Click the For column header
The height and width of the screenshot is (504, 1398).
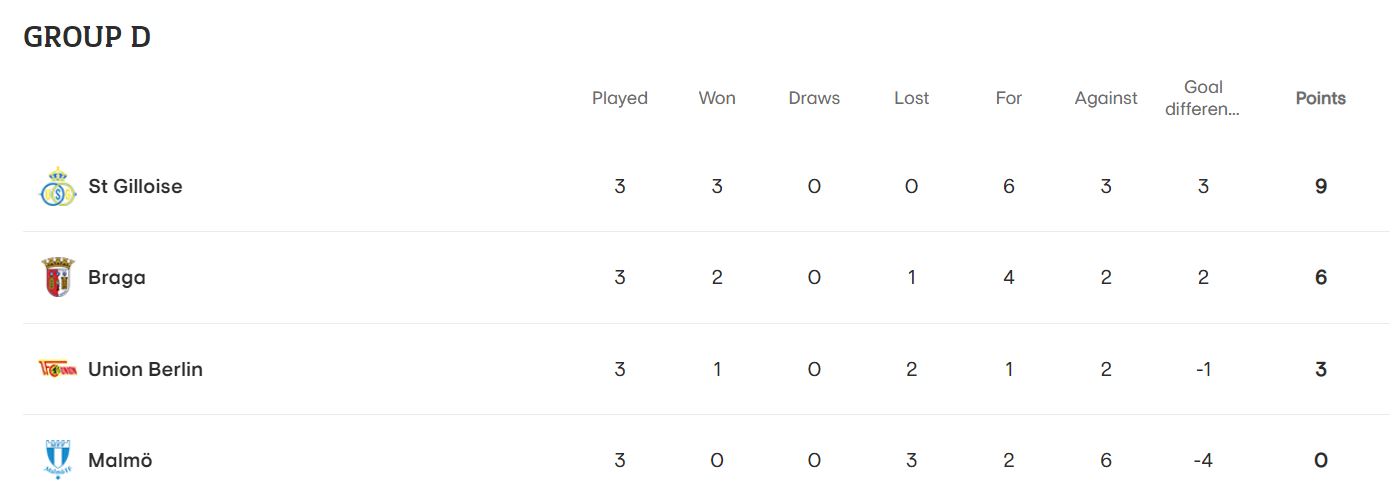pos(1008,98)
